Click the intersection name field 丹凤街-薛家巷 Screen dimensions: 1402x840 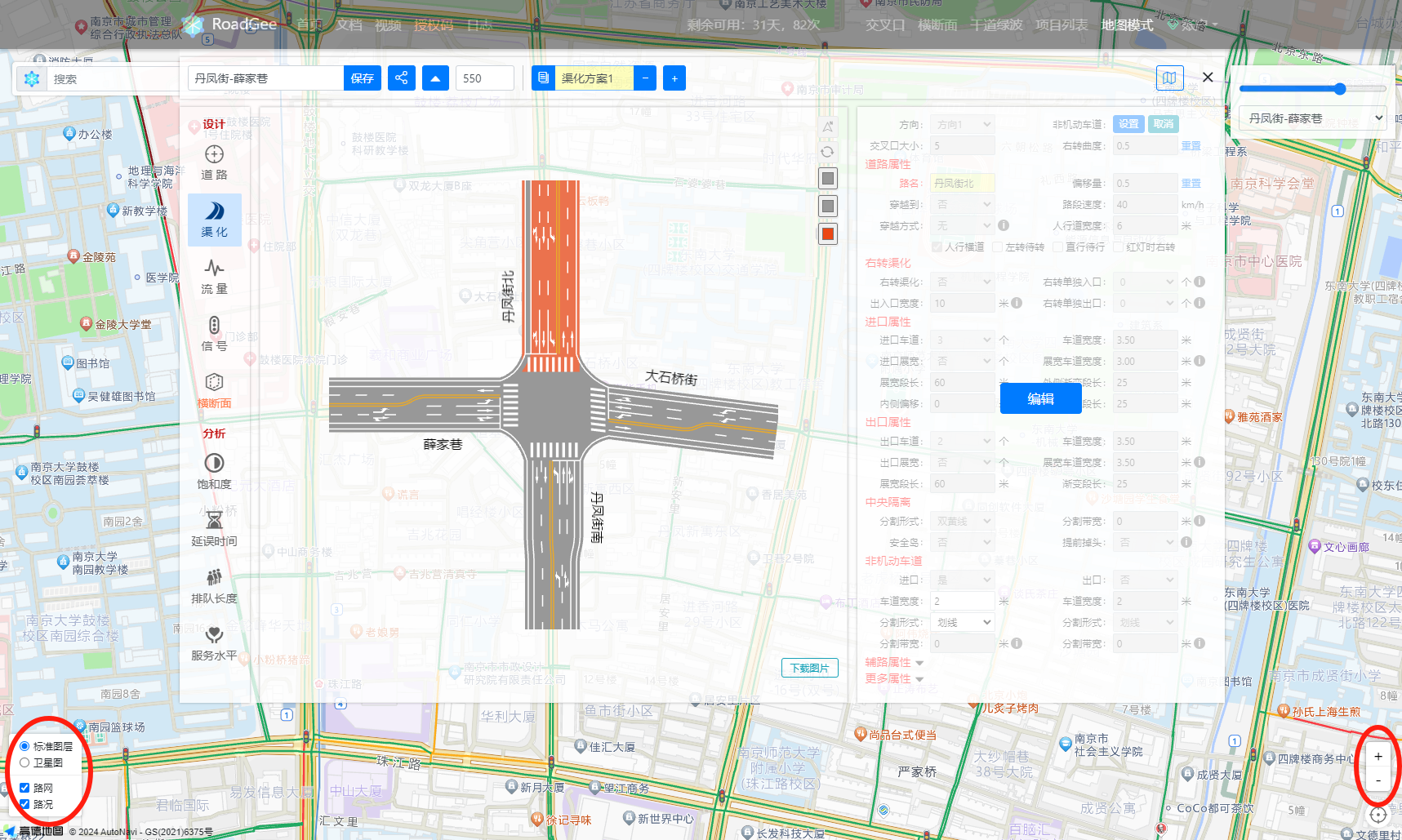pos(265,78)
